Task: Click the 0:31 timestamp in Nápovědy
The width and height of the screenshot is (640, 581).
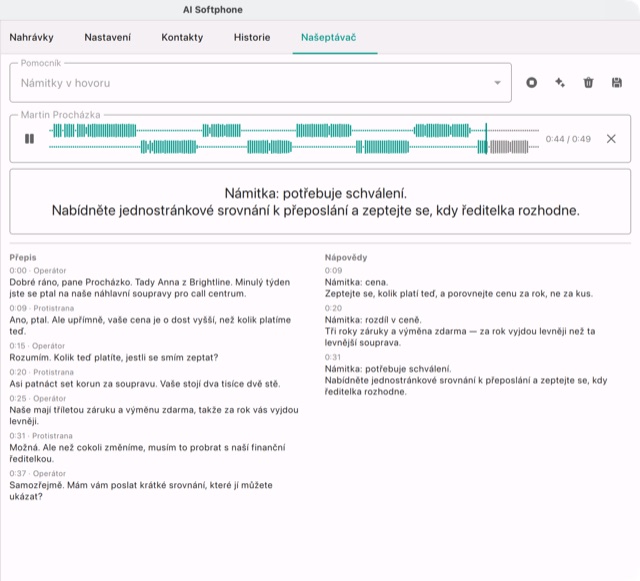Action: point(333,357)
